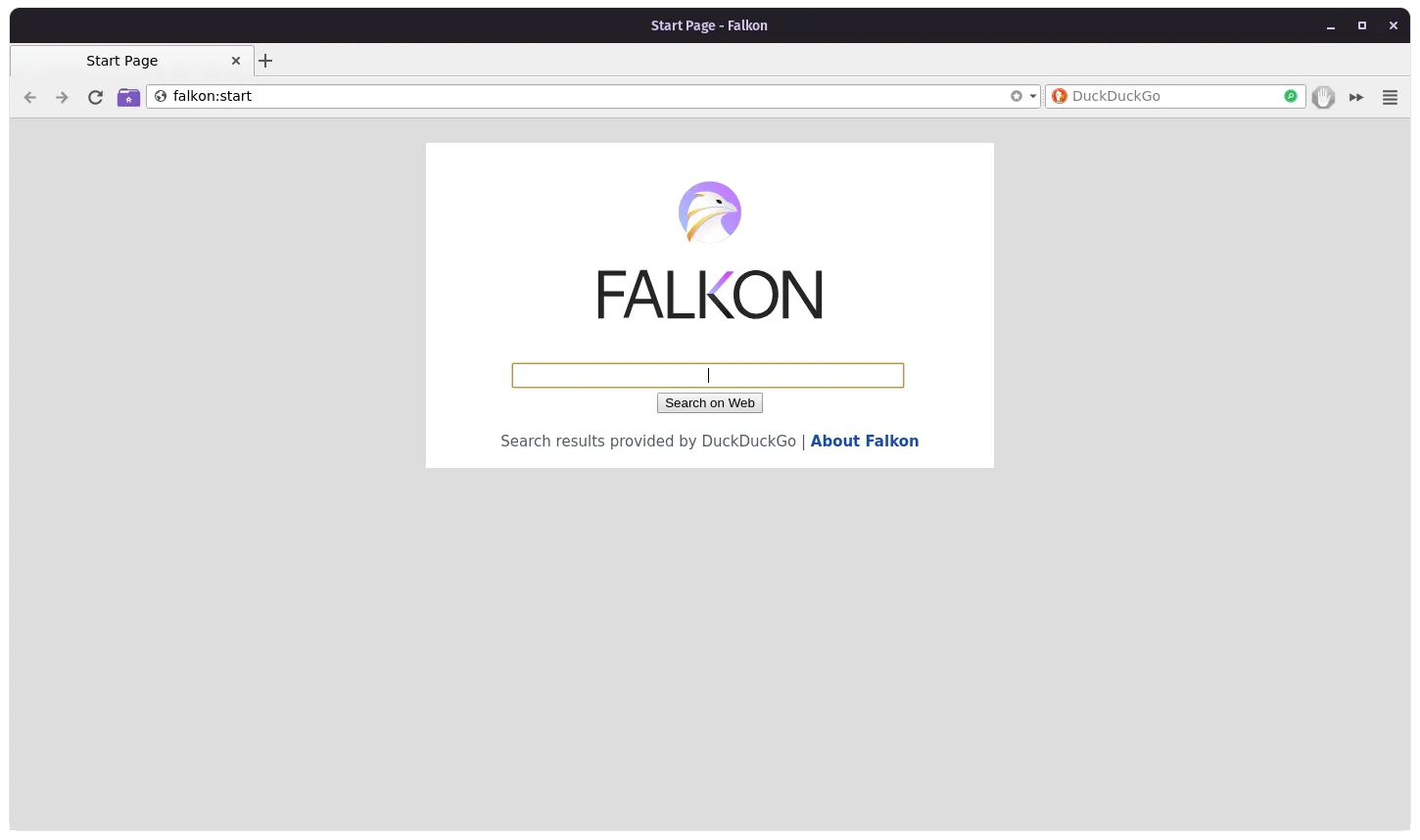Expand the address bar history dropdown arrow
Screen dimensions: 1420x840
[x=1032, y=96]
